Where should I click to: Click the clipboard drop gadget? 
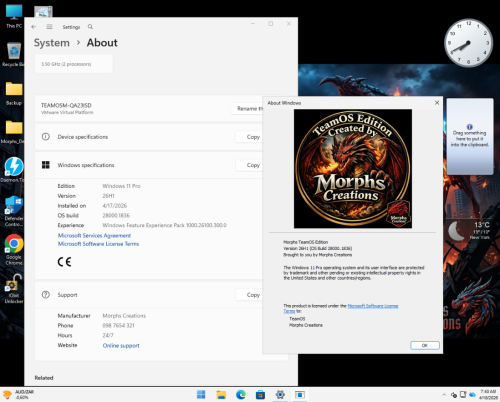coord(470,136)
